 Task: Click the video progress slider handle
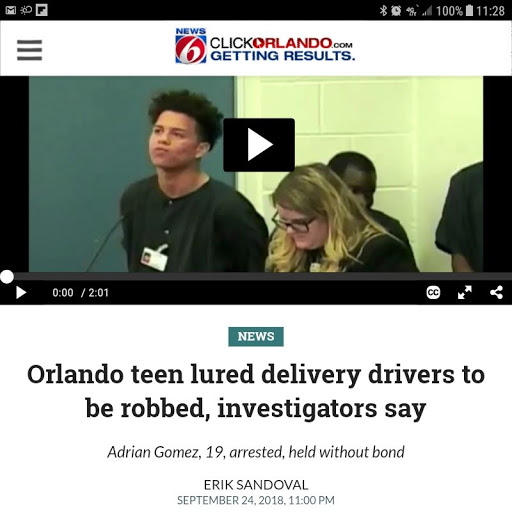[7, 277]
